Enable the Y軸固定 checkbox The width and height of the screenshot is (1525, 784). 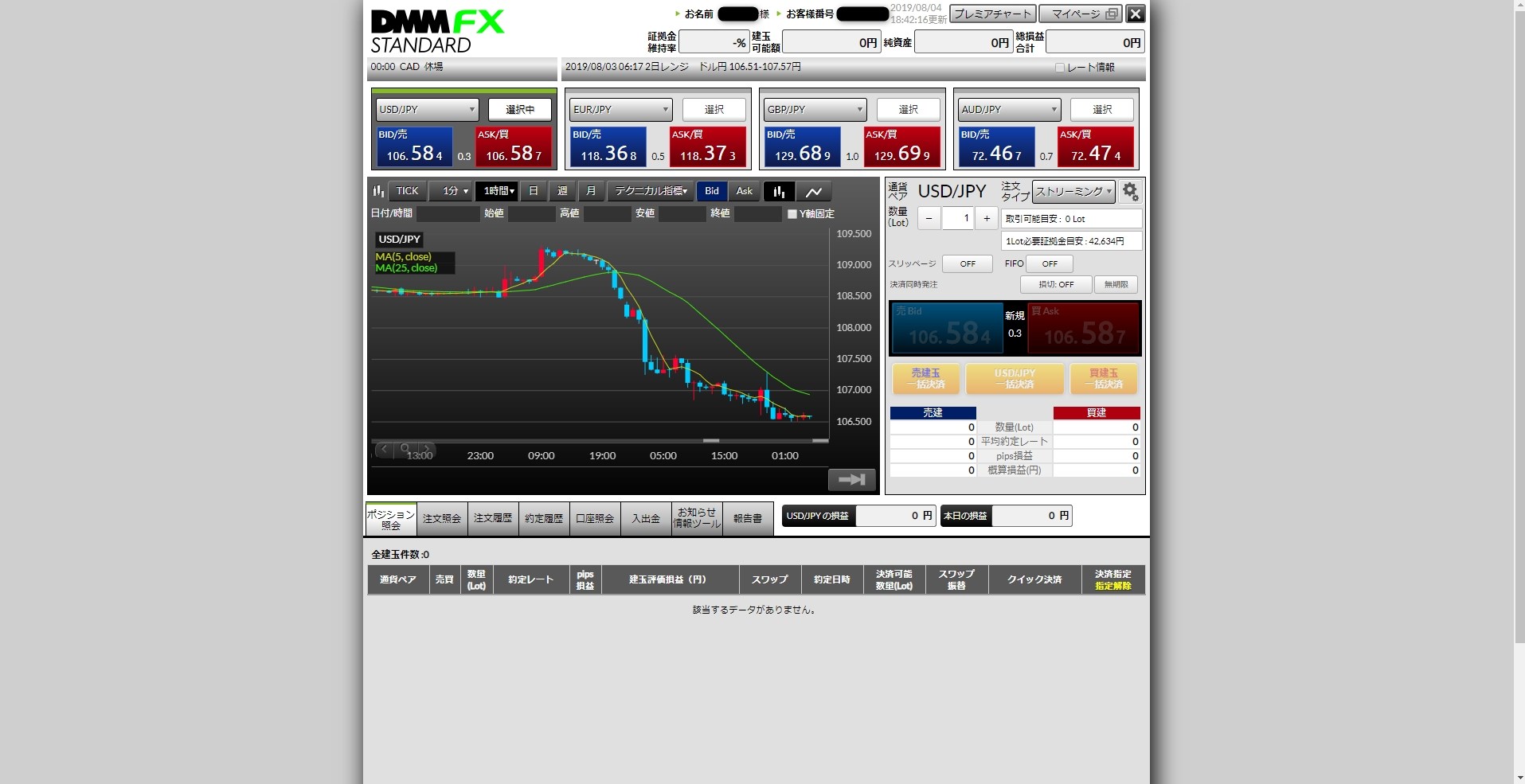[792, 214]
